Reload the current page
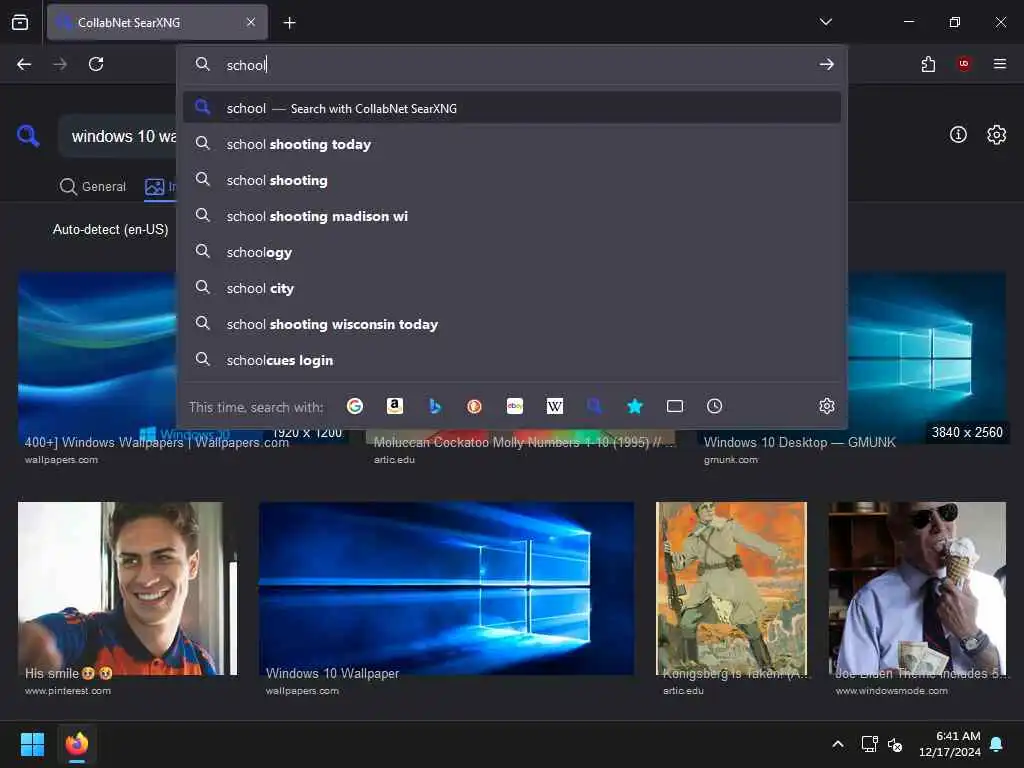This screenshot has width=1024, height=768. point(96,64)
